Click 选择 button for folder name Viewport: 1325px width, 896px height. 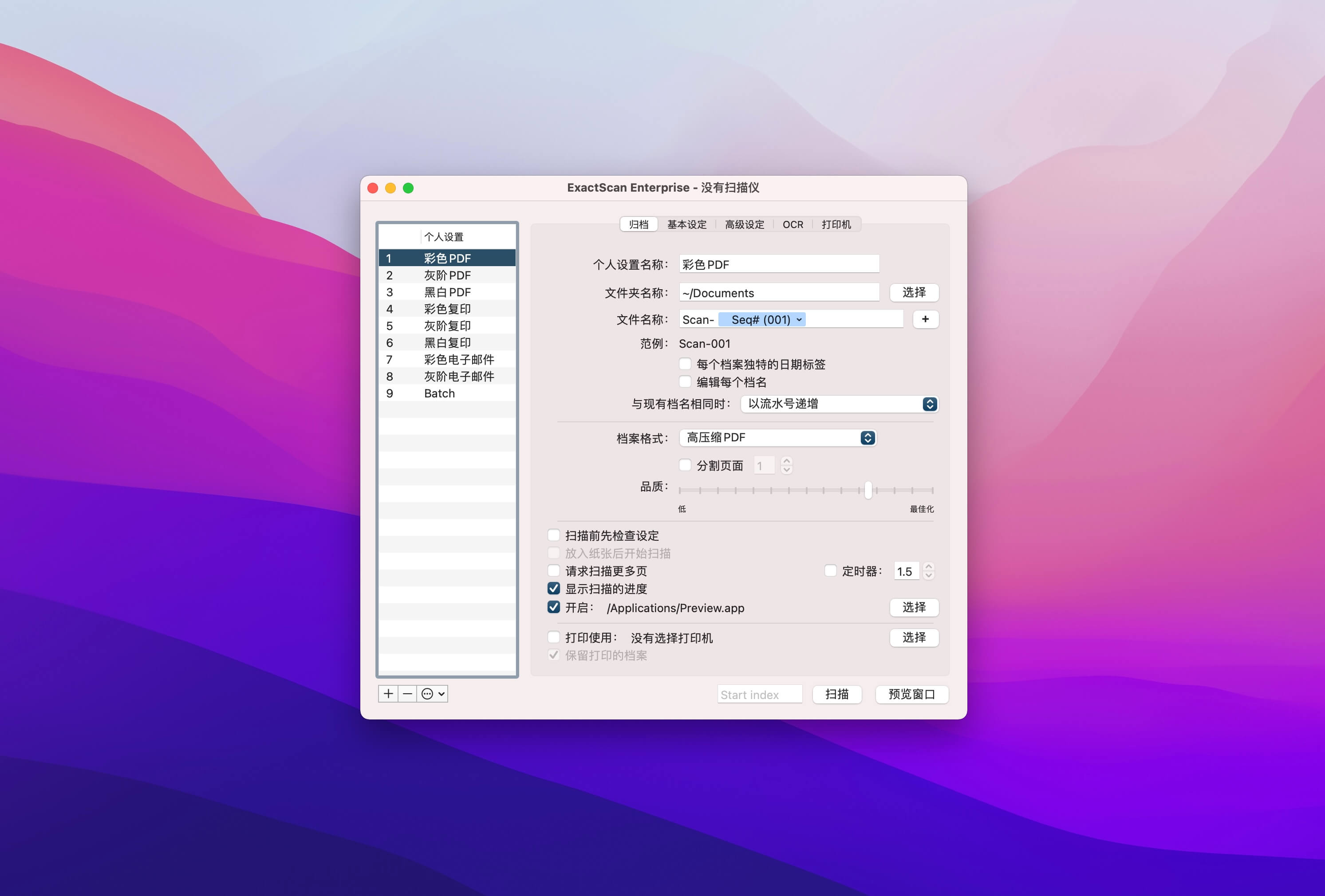point(914,292)
